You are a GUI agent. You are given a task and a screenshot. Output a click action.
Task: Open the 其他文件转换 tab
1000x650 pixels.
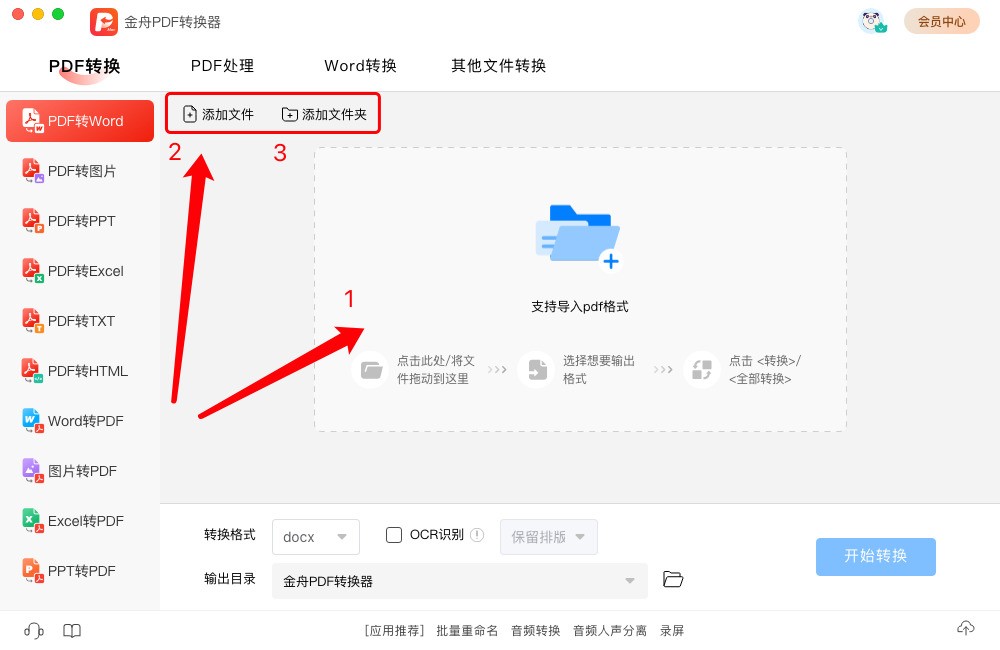point(497,66)
